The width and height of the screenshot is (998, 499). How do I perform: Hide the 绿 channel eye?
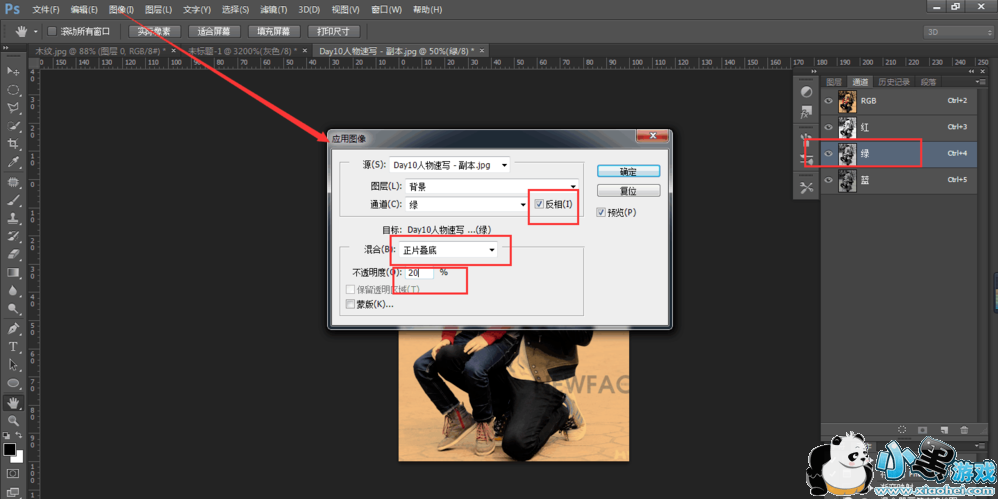(829, 153)
